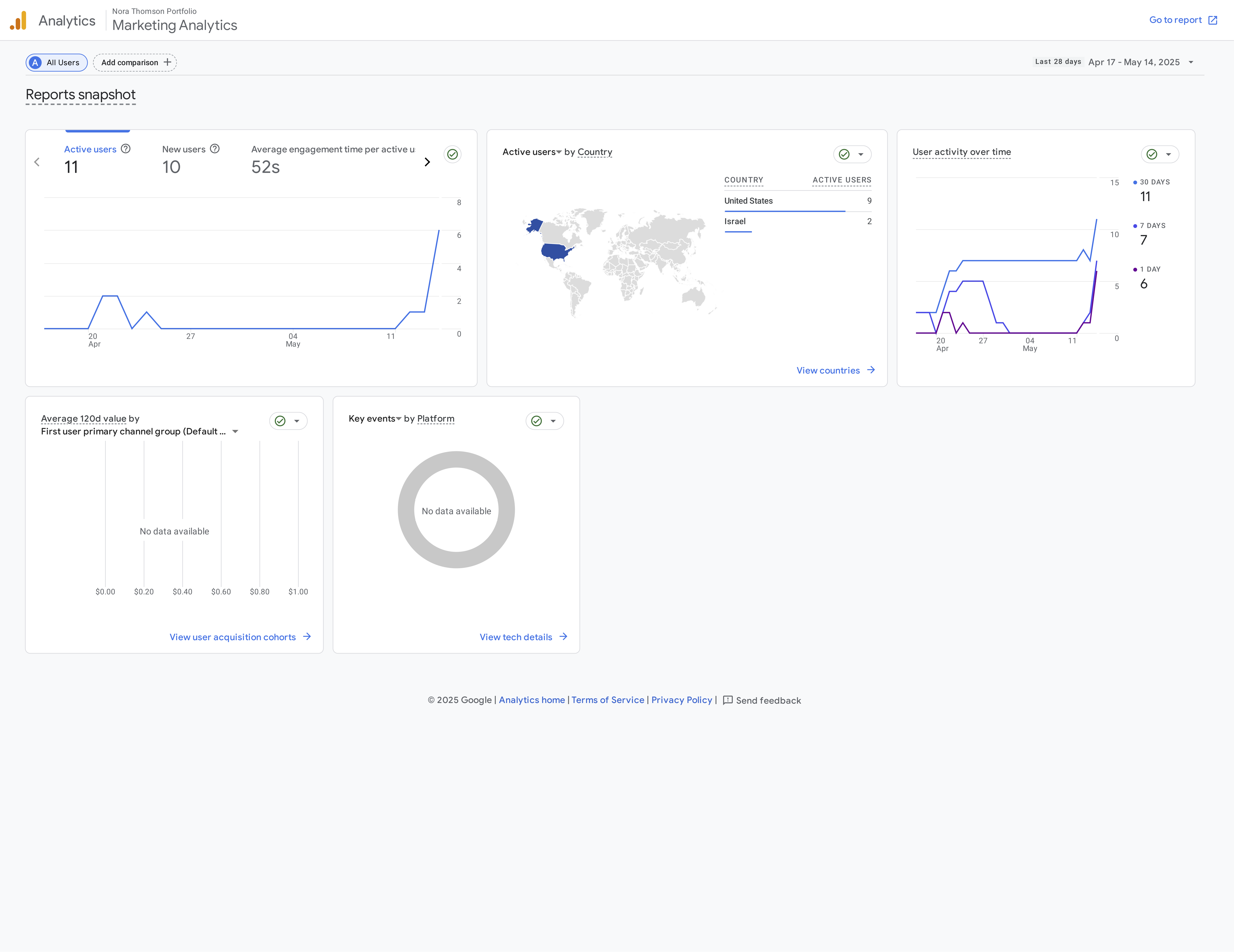Click the Add comparison button

(x=135, y=63)
